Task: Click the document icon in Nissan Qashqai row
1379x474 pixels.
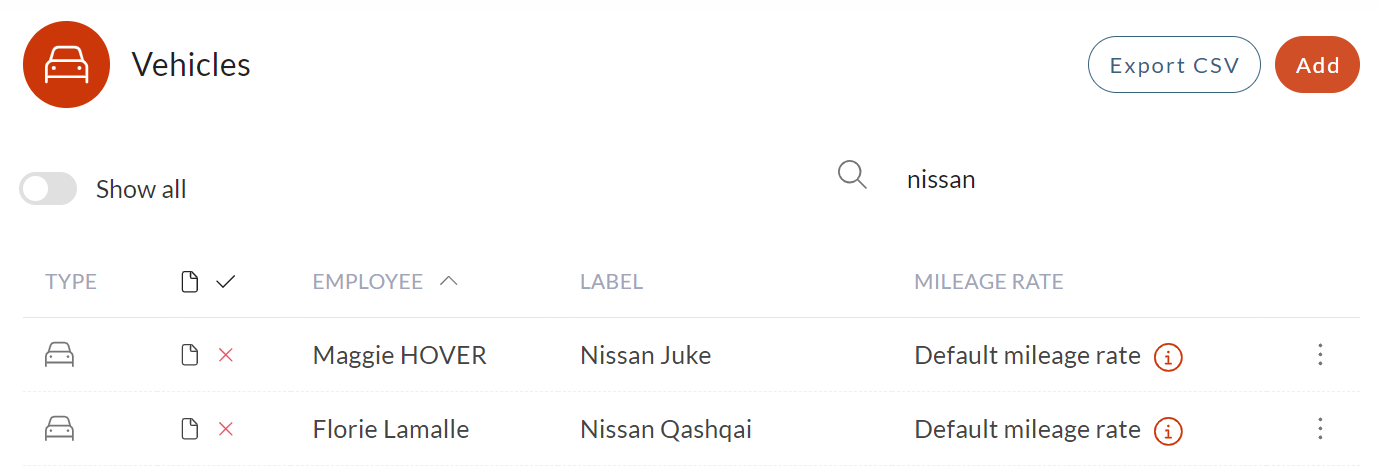Action: click(x=189, y=430)
